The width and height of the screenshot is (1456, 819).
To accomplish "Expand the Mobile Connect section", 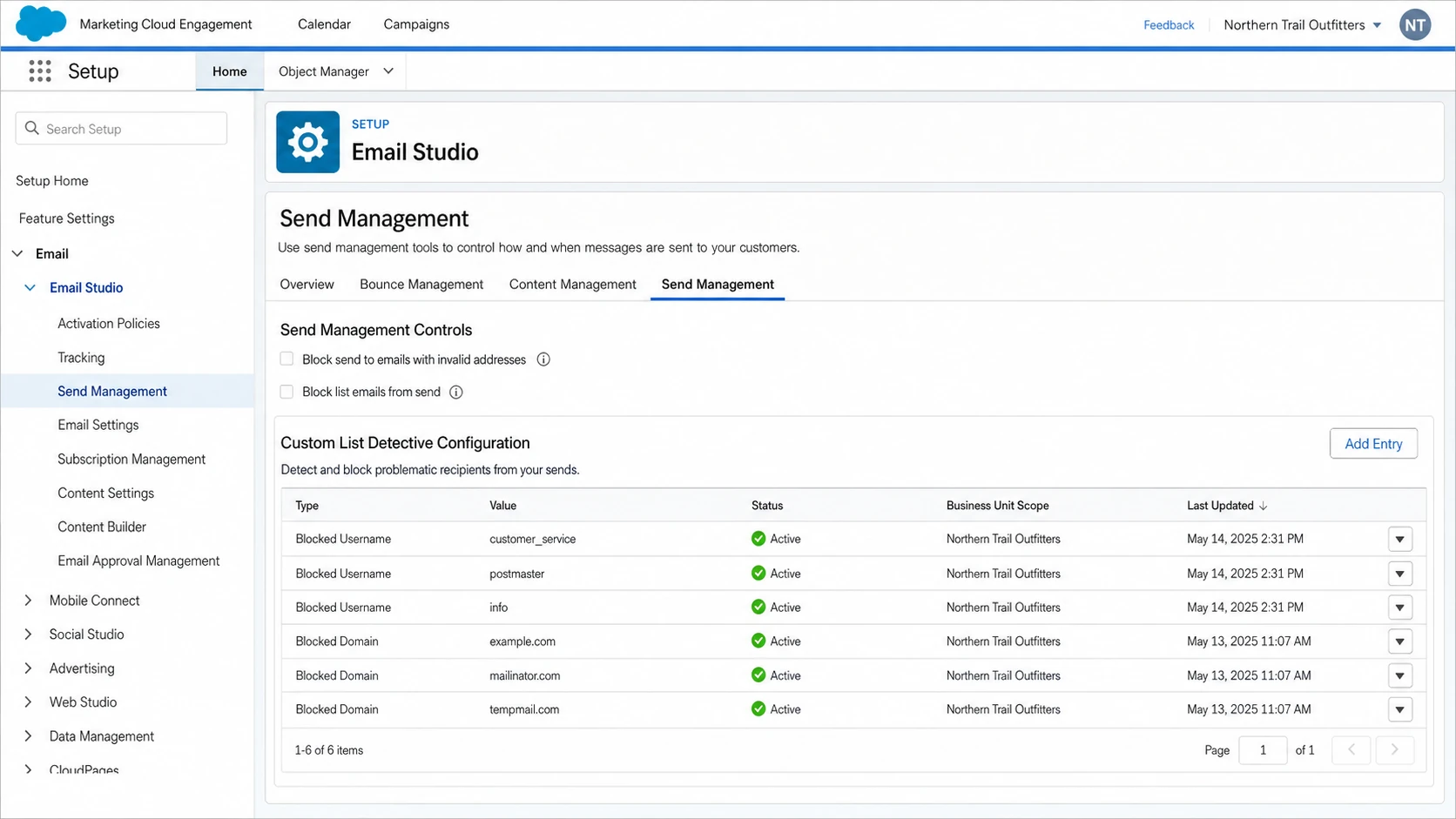I will tap(28, 601).
